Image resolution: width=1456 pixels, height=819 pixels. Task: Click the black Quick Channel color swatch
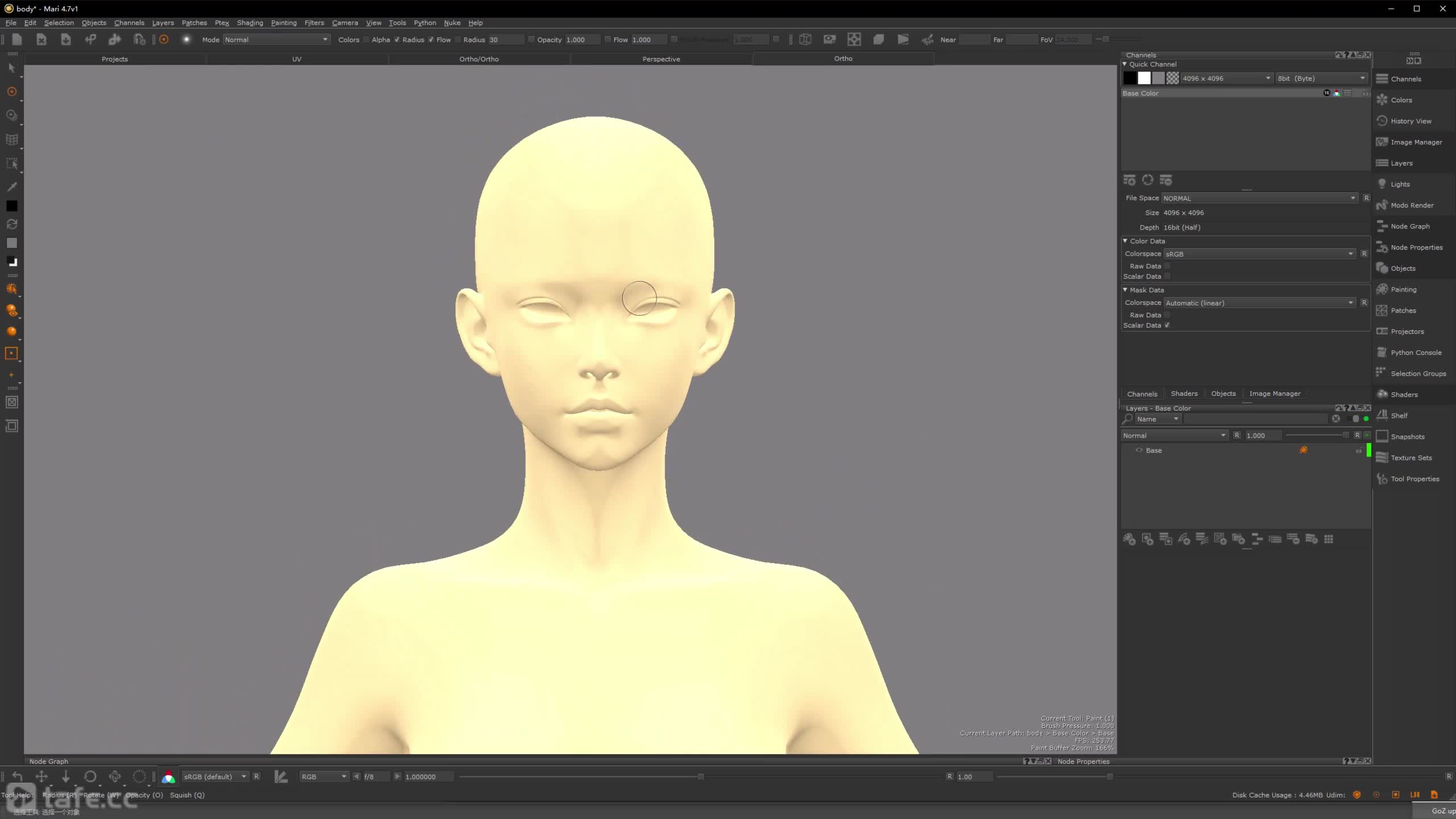[x=1130, y=78]
